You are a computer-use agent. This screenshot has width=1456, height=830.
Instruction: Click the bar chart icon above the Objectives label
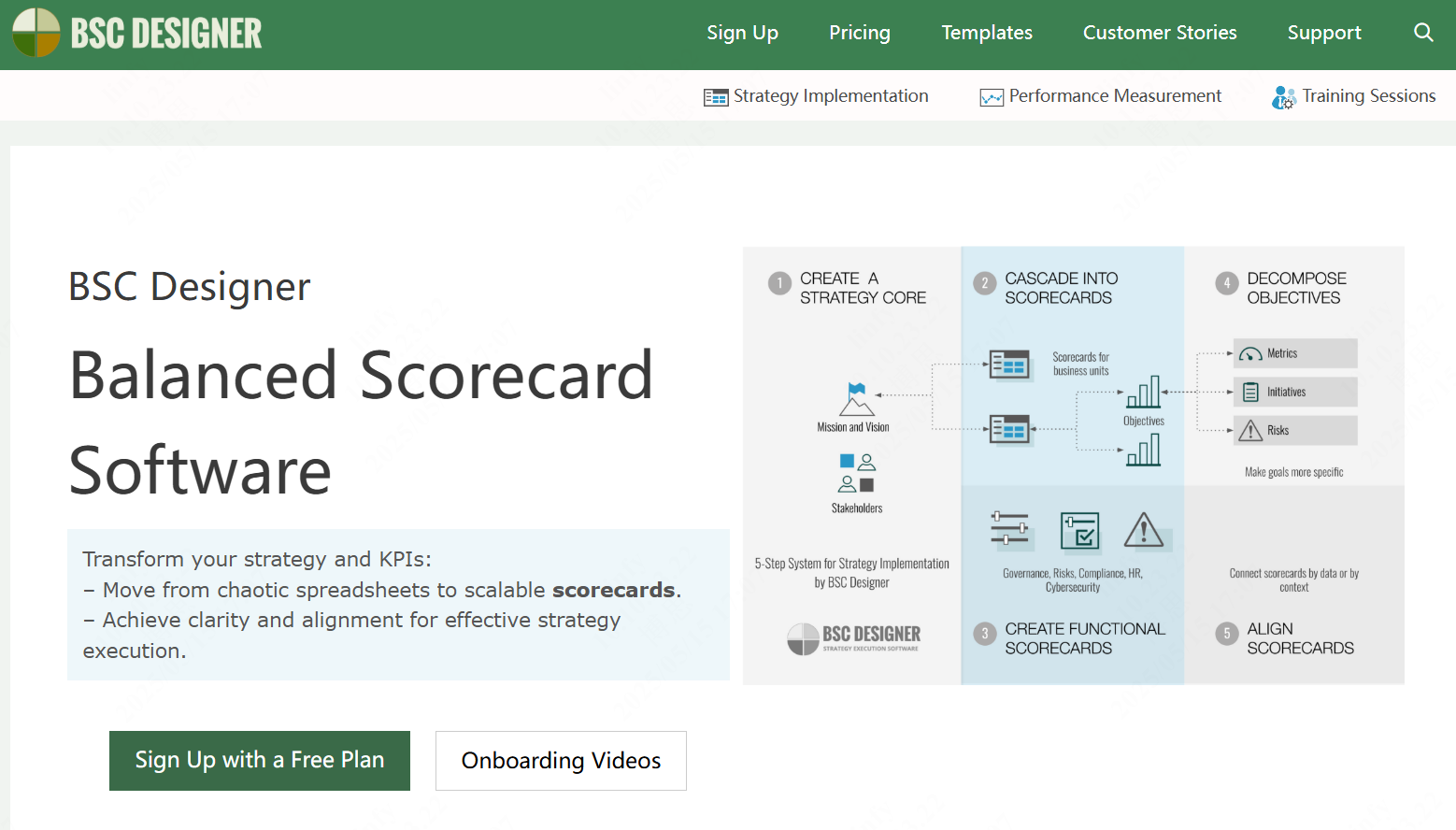click(x=1144, y=393)
